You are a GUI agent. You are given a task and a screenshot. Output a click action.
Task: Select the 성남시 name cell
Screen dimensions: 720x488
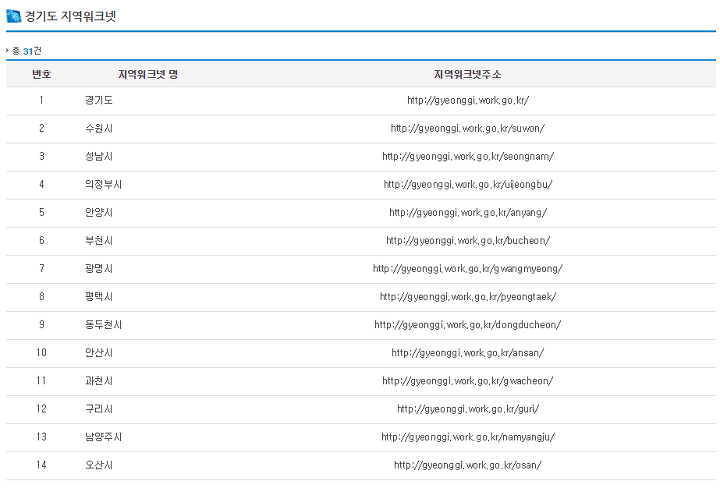coord(99,156)
